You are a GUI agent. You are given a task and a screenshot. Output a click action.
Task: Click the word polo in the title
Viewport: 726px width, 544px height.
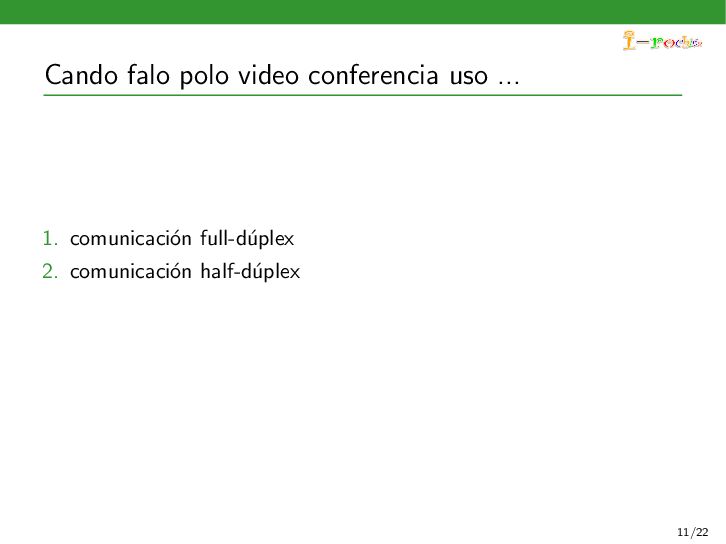coord(204,76)
